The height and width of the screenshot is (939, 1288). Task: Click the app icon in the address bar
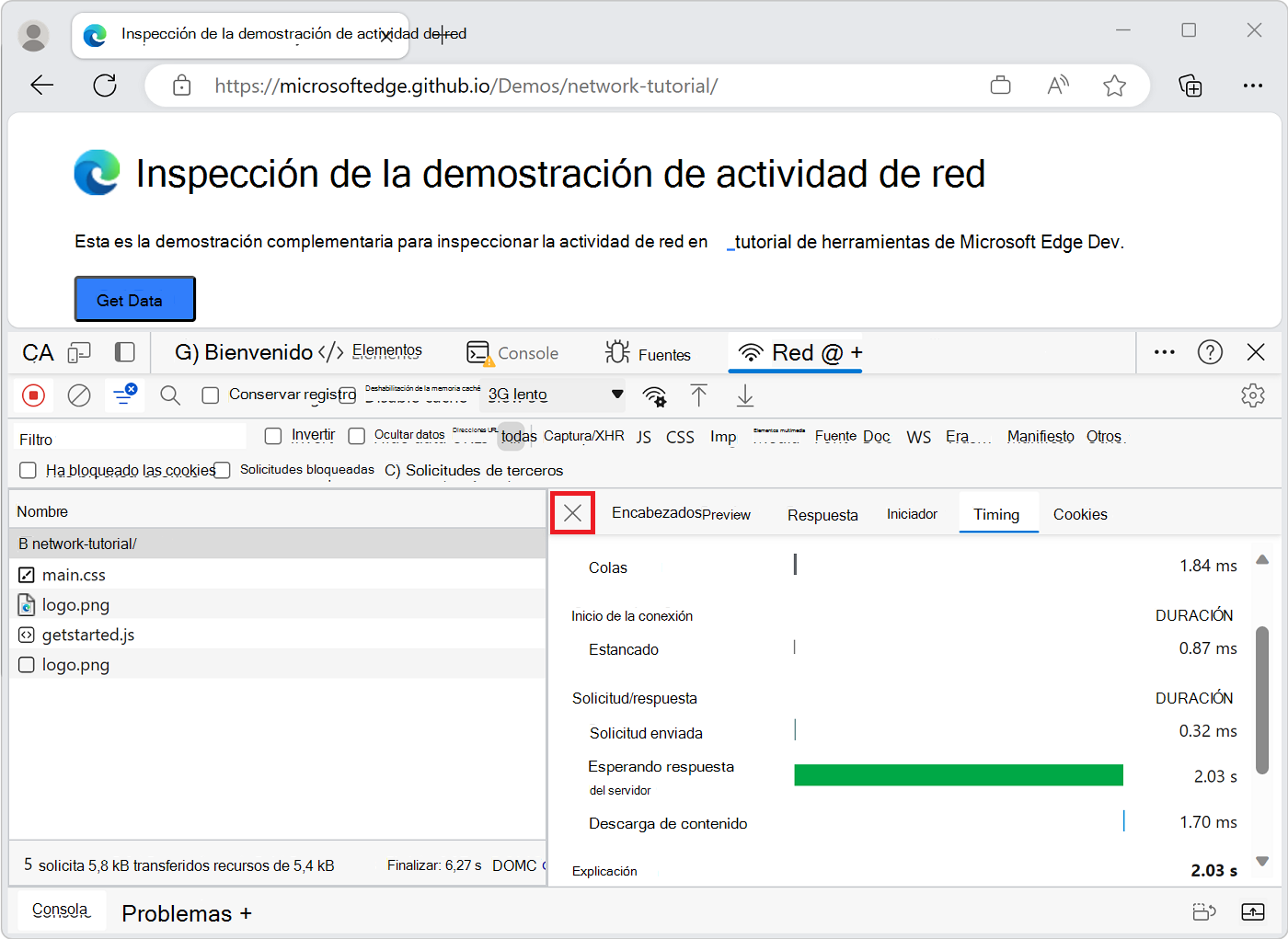pos(1001,86)
